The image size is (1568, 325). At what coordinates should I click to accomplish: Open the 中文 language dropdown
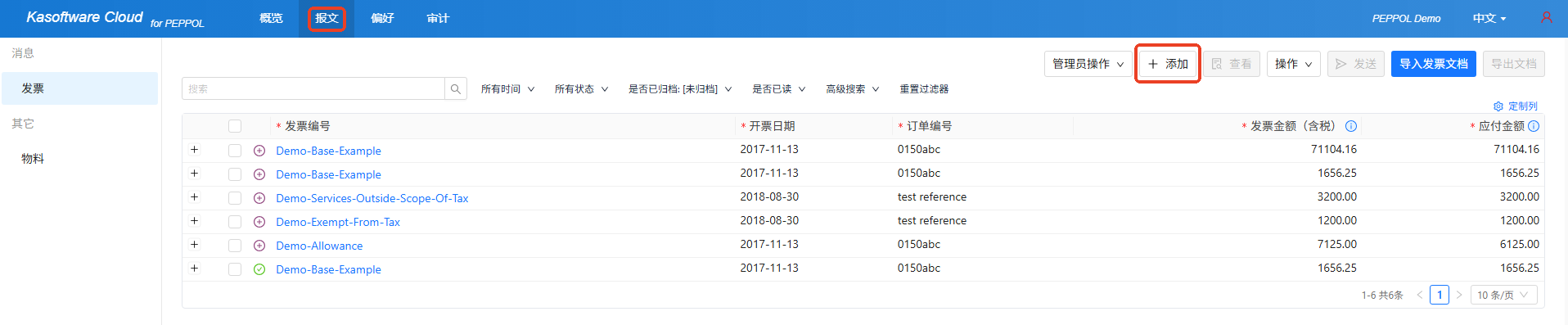[x=1489, y=18]
